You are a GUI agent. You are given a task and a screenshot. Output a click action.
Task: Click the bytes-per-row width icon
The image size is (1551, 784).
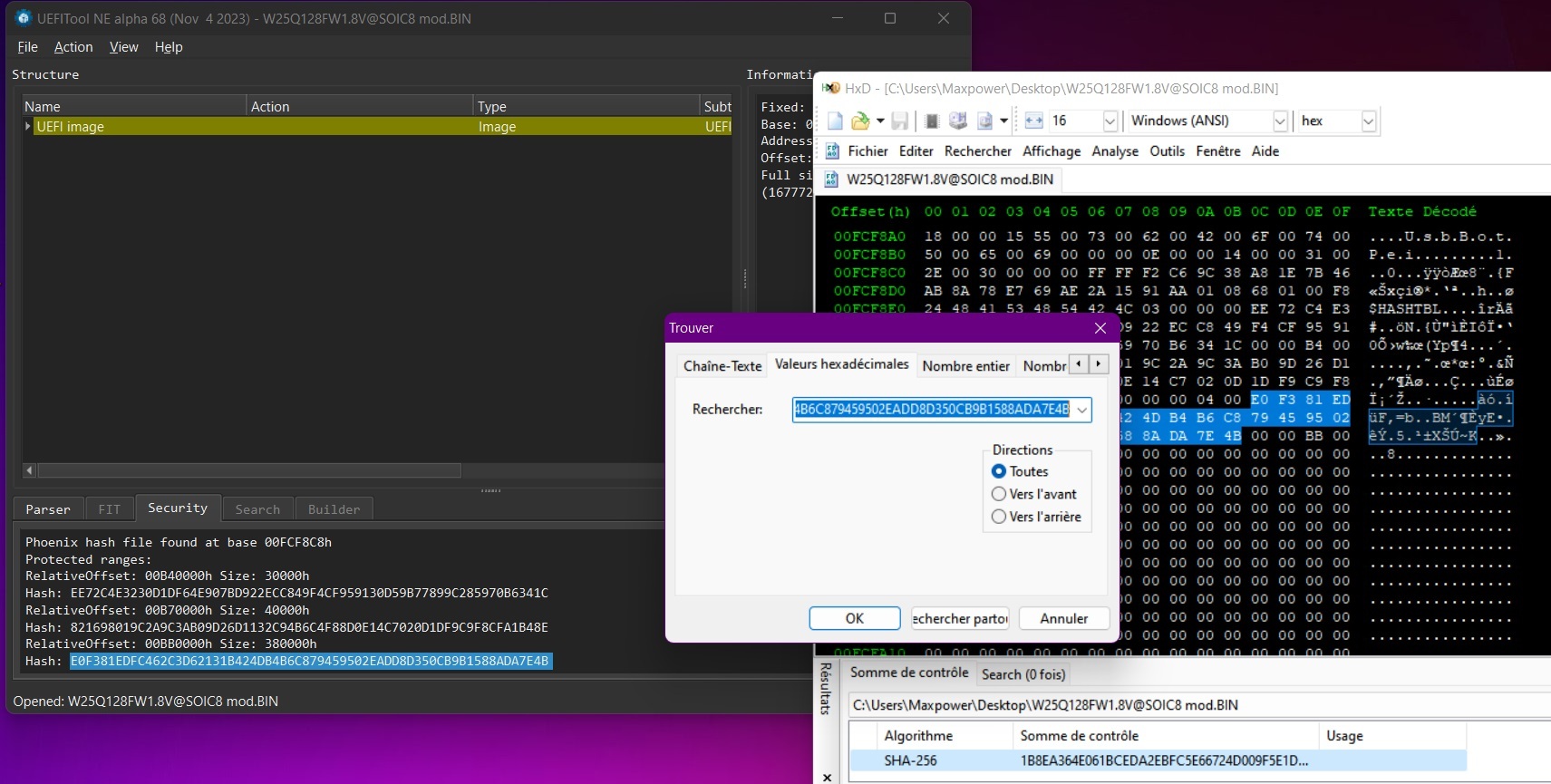tap(1034, 121)
